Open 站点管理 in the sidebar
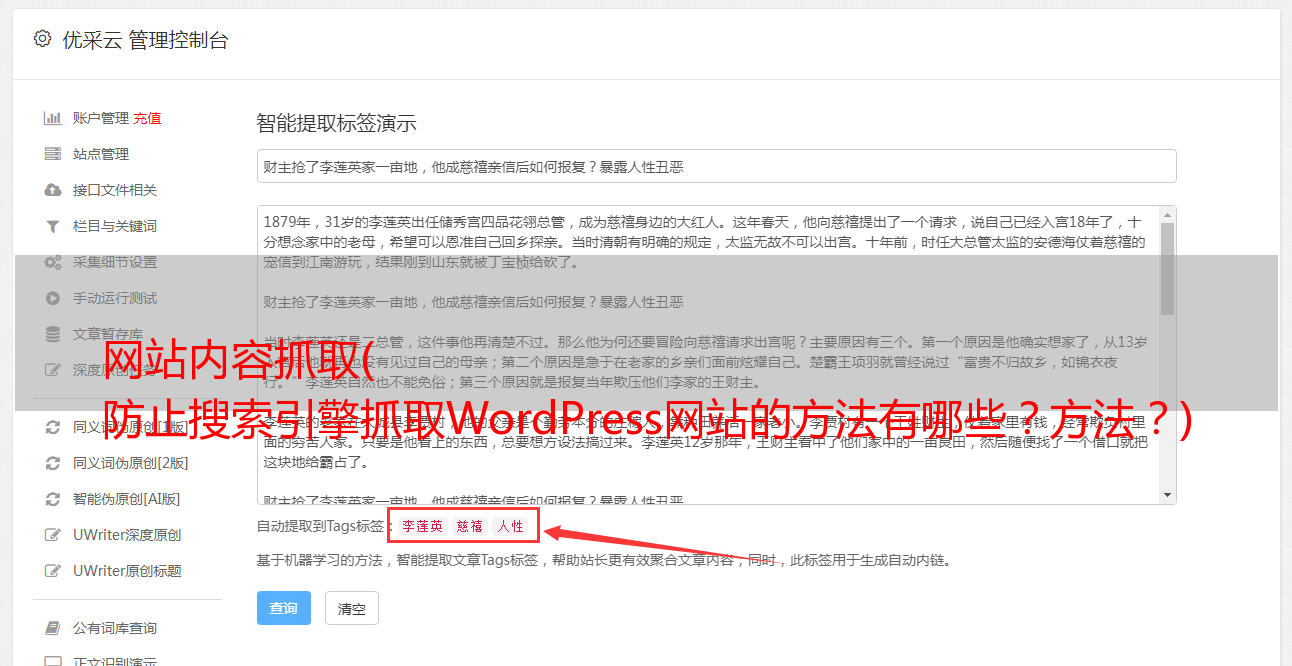 coord(101,154)
